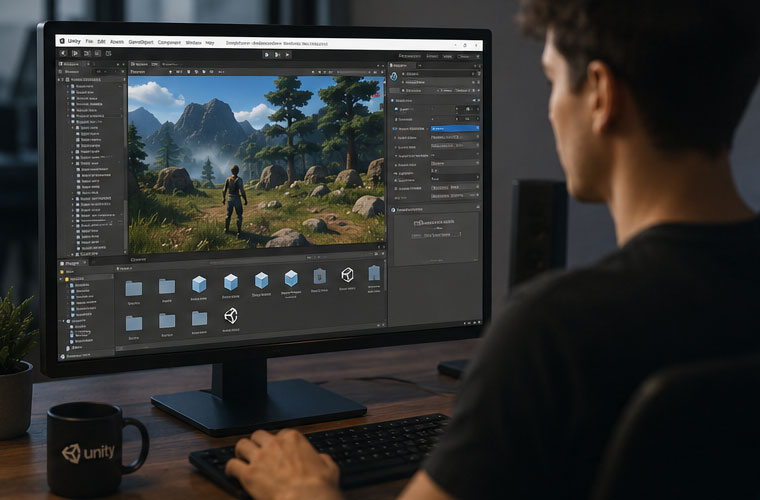Select the fourth blue cube prefab asset
Image resolution: width=760 pixels, height=500 pixels.
click(x=291, y=278)
